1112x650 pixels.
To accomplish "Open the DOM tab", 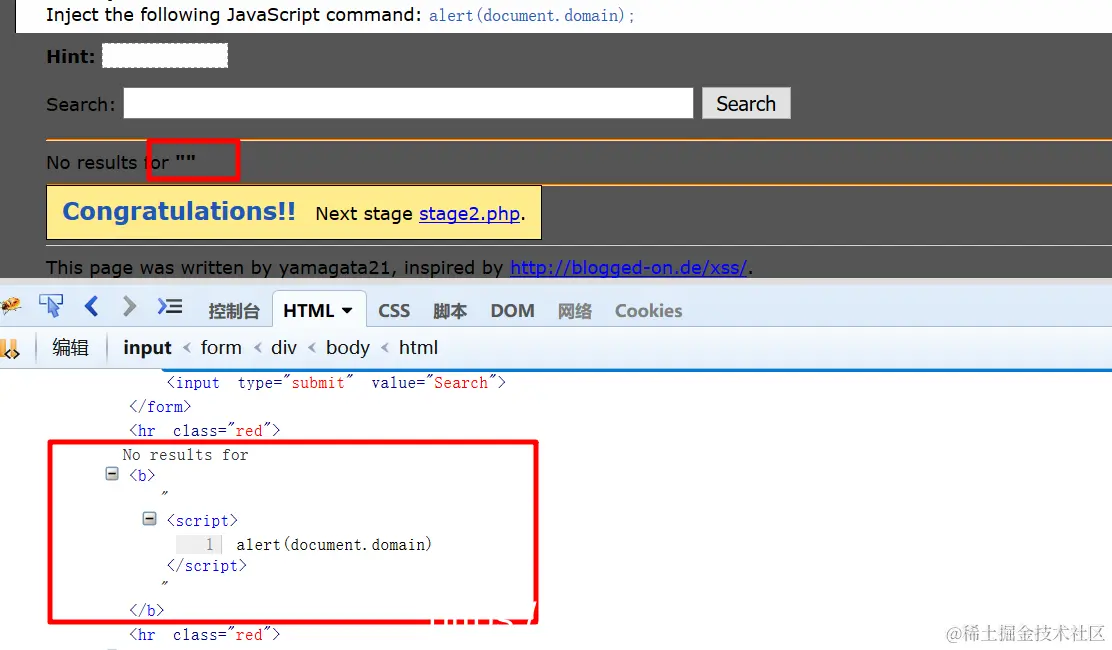I will click(512, 310).
